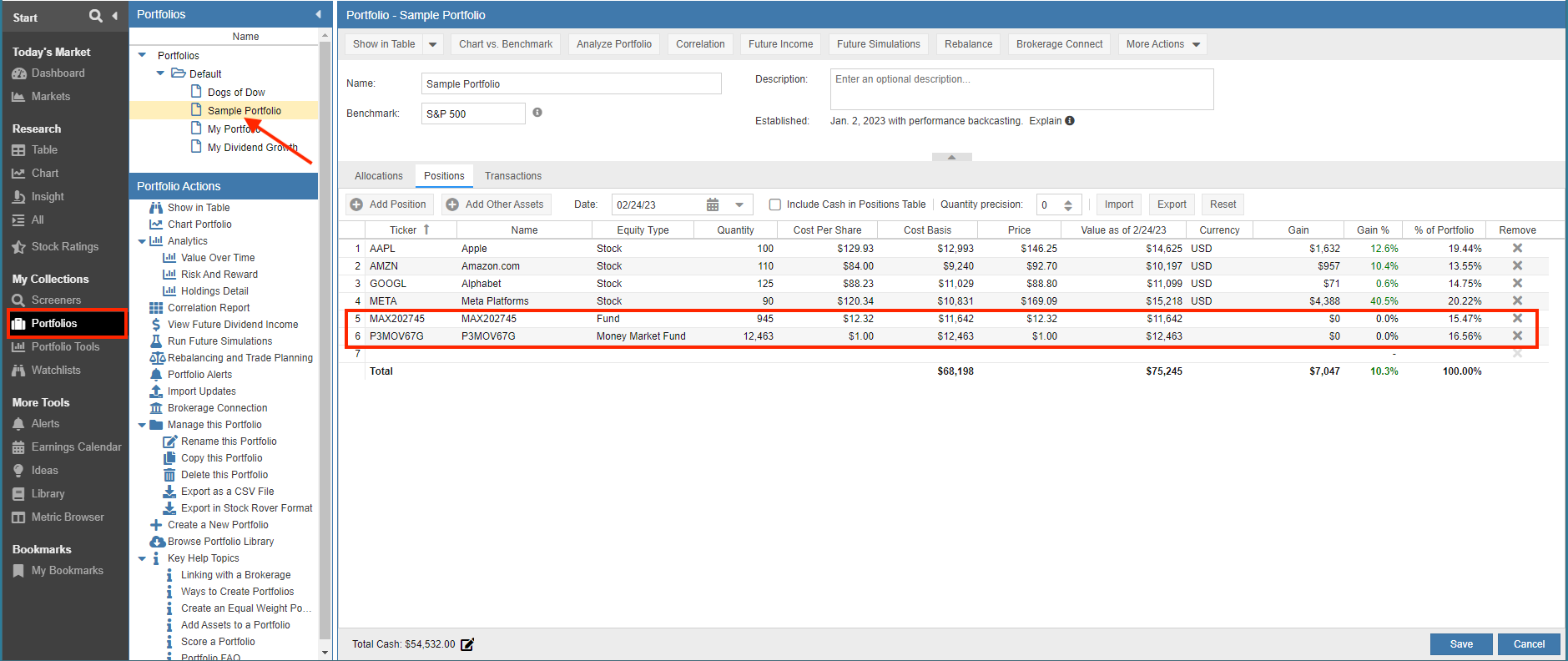This screenshot has height=661, width=1568.
Task: Toggle Include Cash in Positions Table checkbox
Action: (x=775, y=204)
